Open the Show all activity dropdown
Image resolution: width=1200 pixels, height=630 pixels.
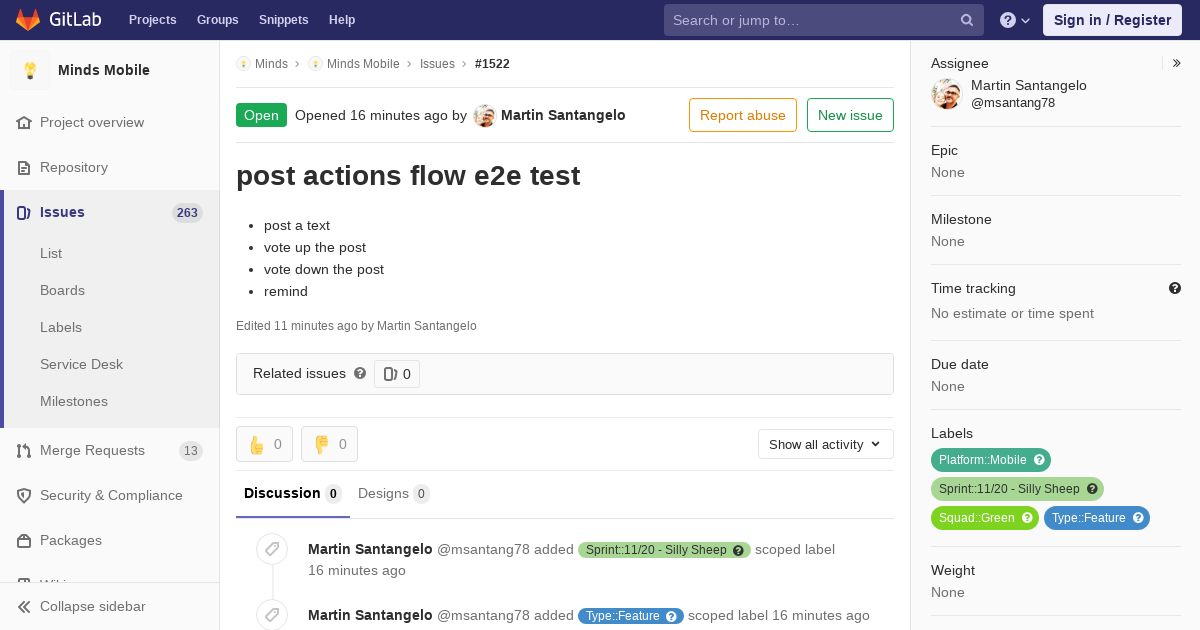coord(826,444)
